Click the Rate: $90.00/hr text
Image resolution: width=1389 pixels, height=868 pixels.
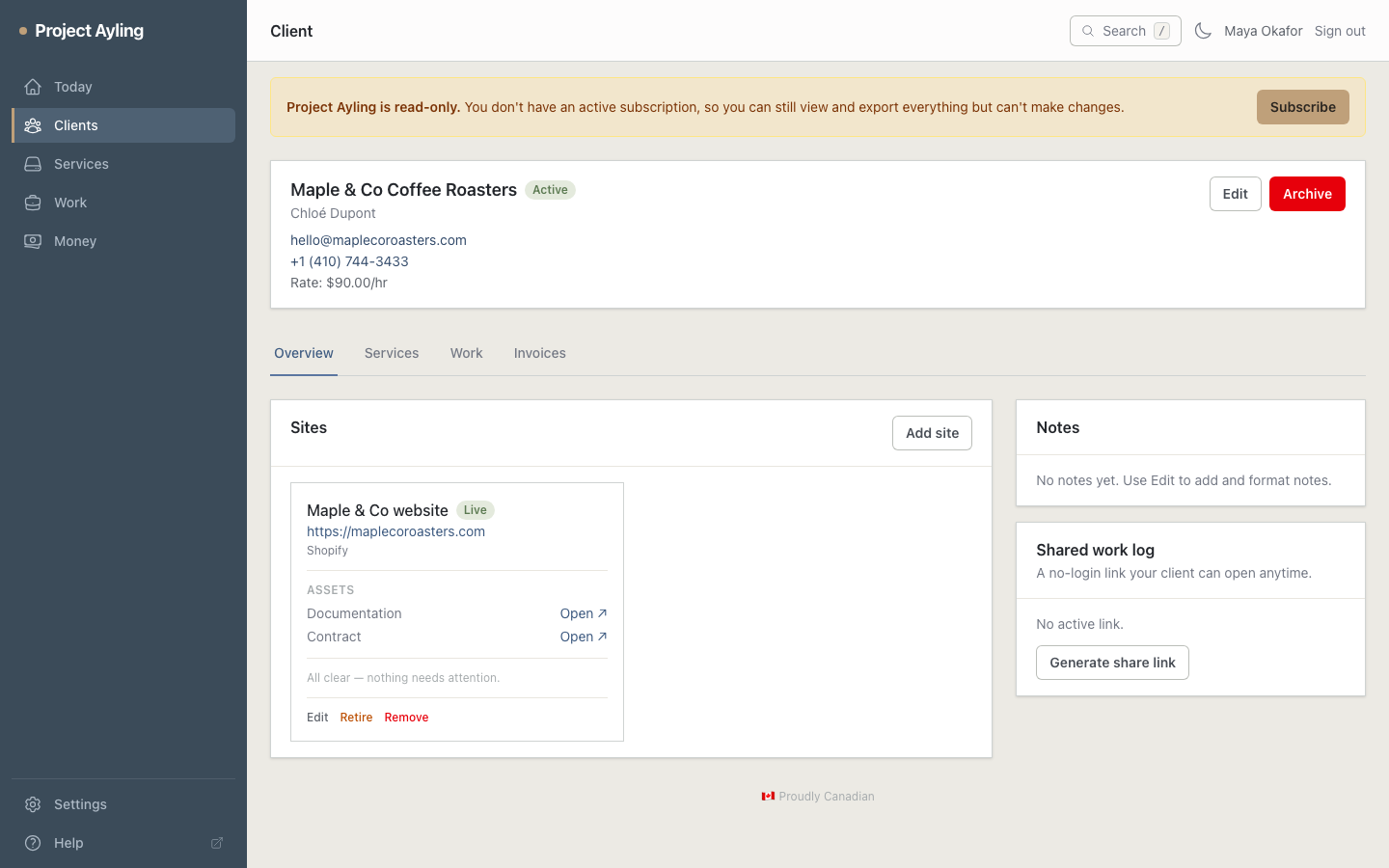[x=339, y=283]
